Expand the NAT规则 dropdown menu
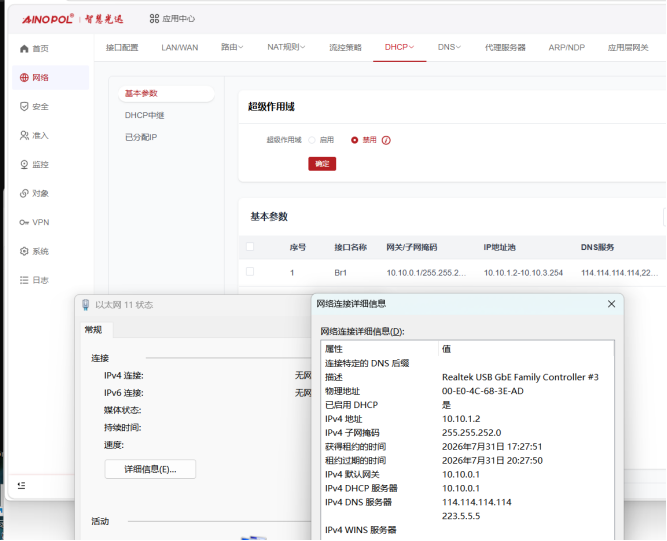The width and height of the screenshot is (667, 541). point(286,47)
